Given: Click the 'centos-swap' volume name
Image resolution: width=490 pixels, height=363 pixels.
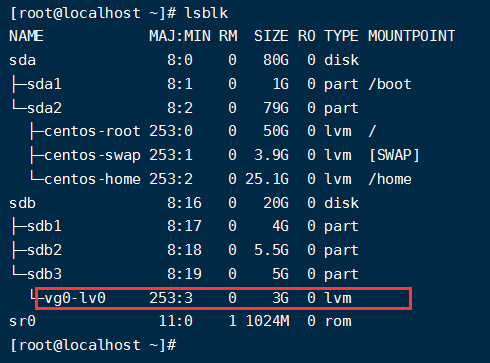Looking at the screenshot, I should [92, 155].
